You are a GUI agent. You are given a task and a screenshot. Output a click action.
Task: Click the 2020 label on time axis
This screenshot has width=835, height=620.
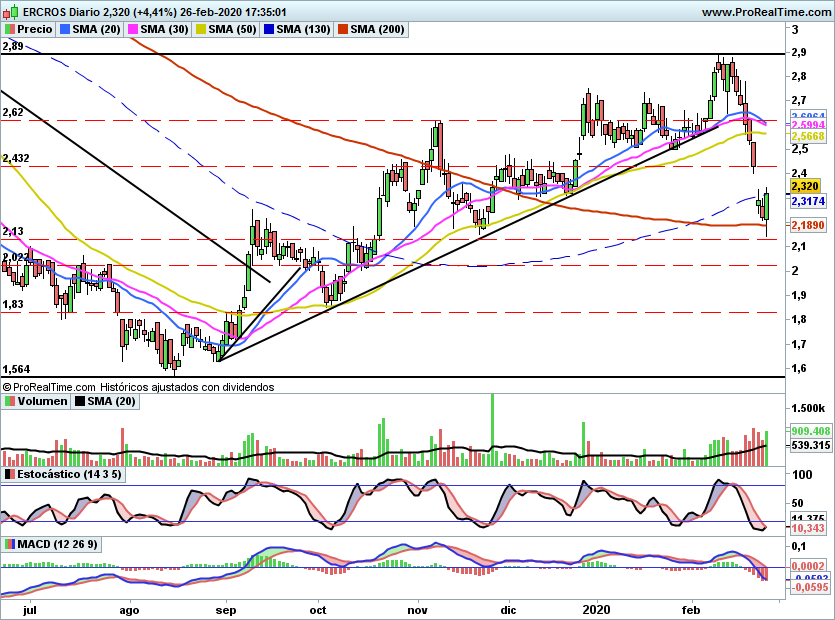tap(596, 610)
